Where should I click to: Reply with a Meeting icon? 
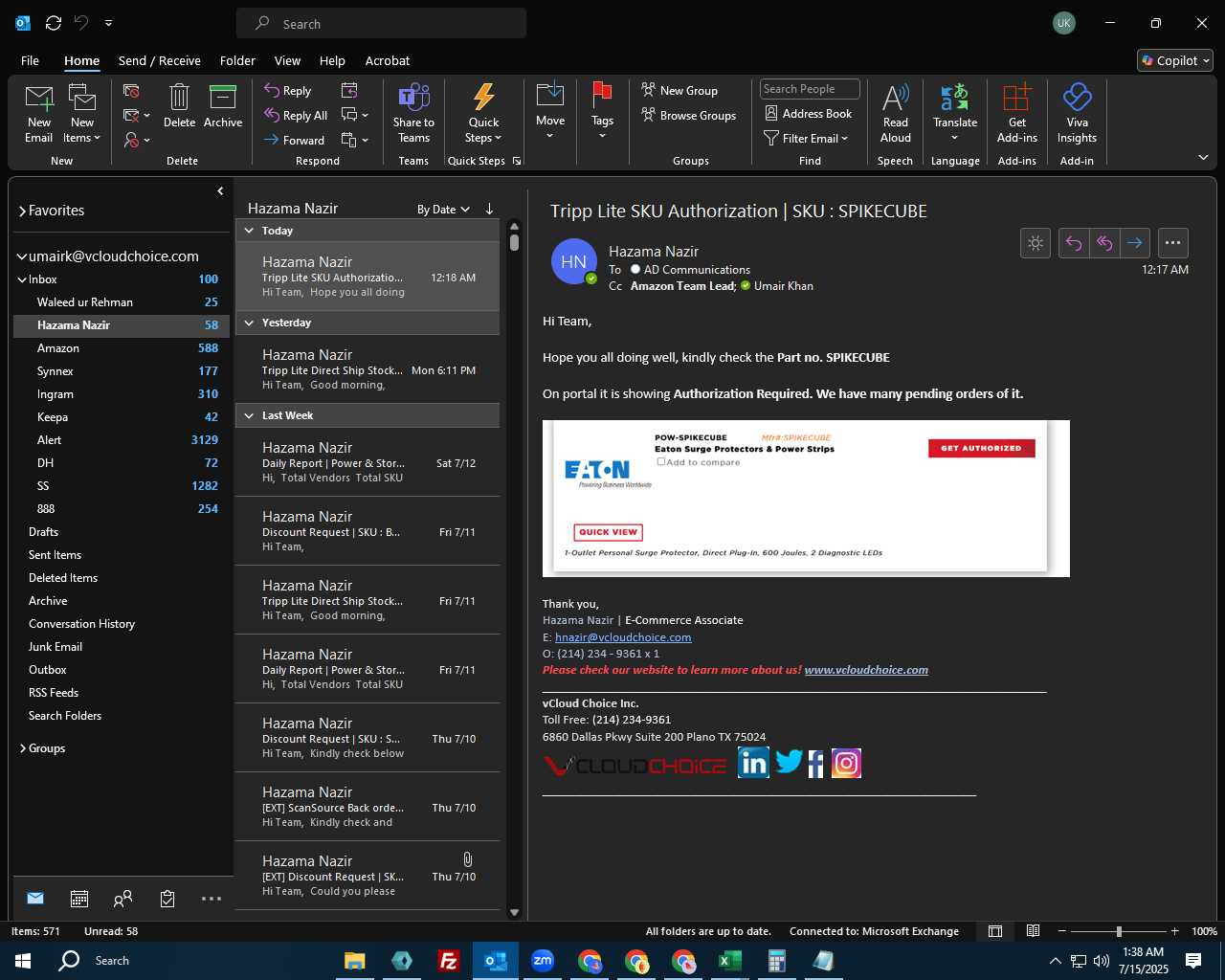click(x=349, y=91)
